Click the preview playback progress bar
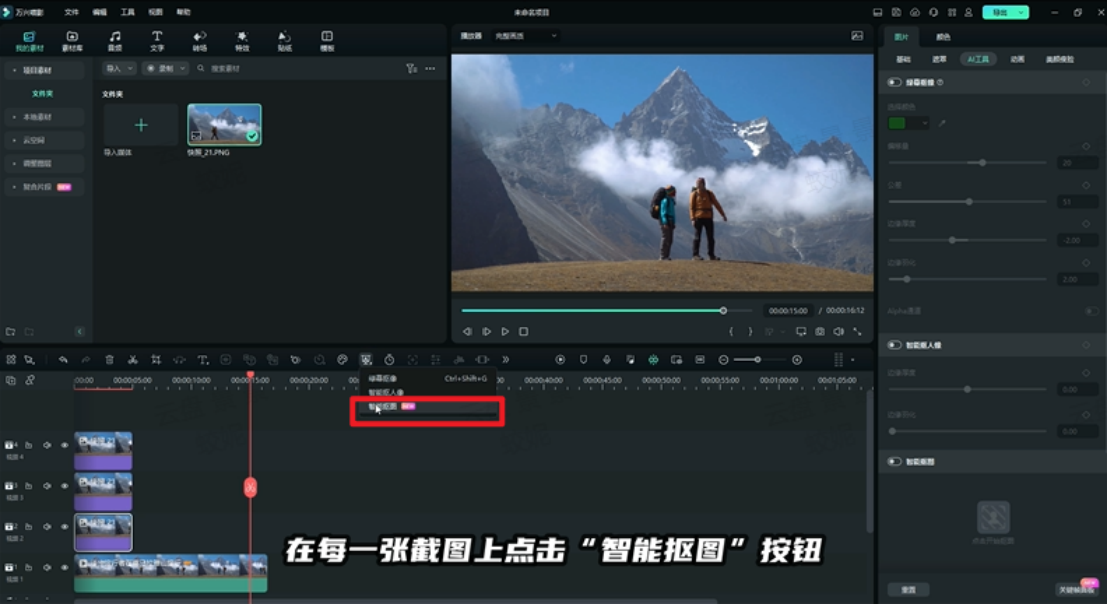The width and height of the screenshot is (1108, 605). (x=607, y=310)
